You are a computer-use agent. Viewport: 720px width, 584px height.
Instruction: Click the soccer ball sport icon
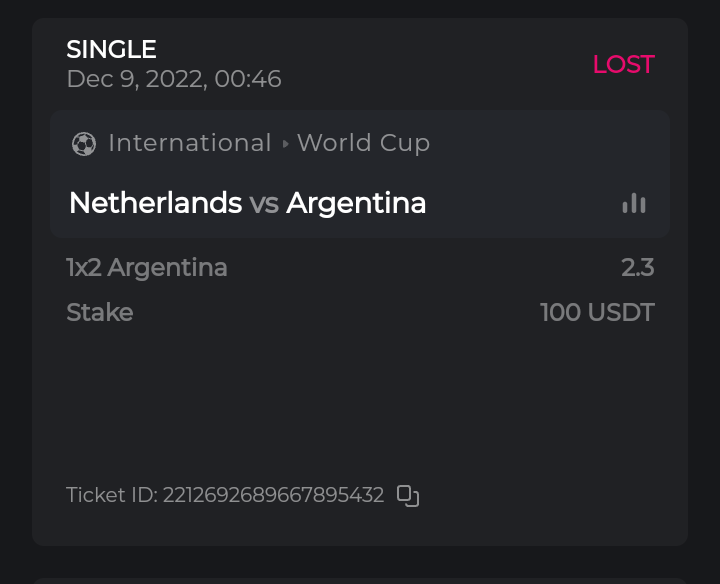point(84,144)
